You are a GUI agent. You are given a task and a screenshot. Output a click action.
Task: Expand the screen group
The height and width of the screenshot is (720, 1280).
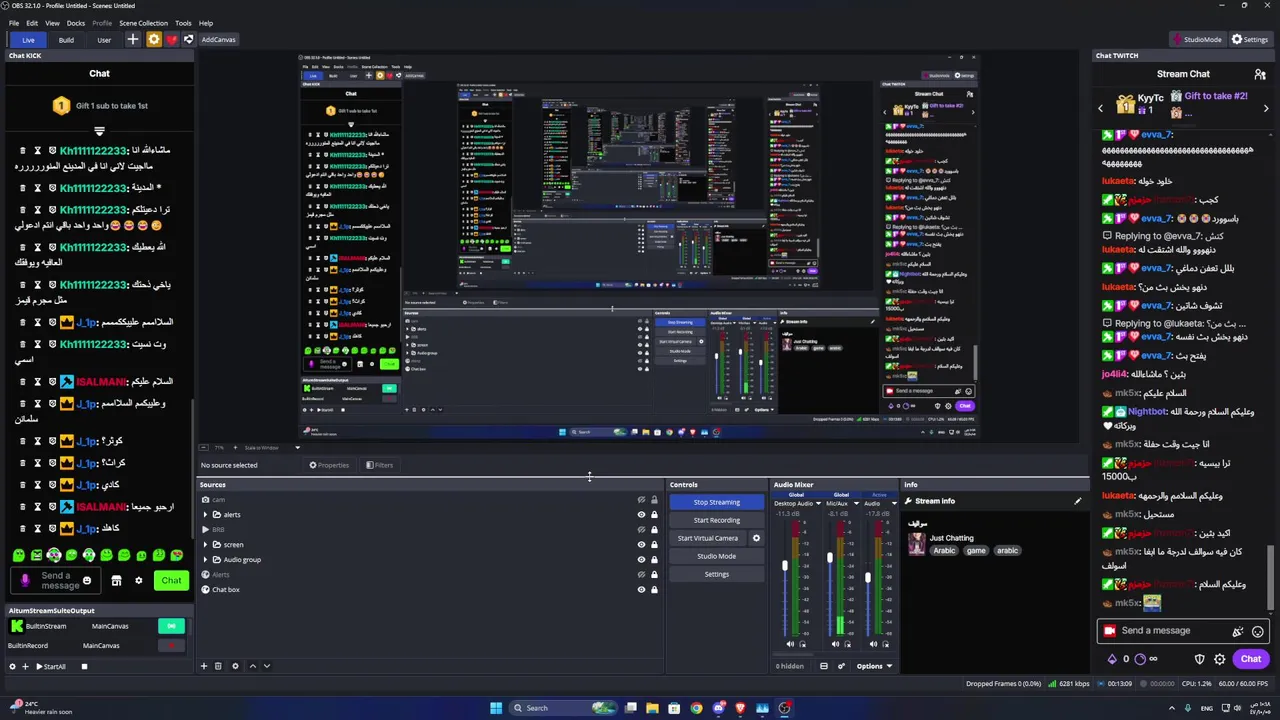[205, 545]
